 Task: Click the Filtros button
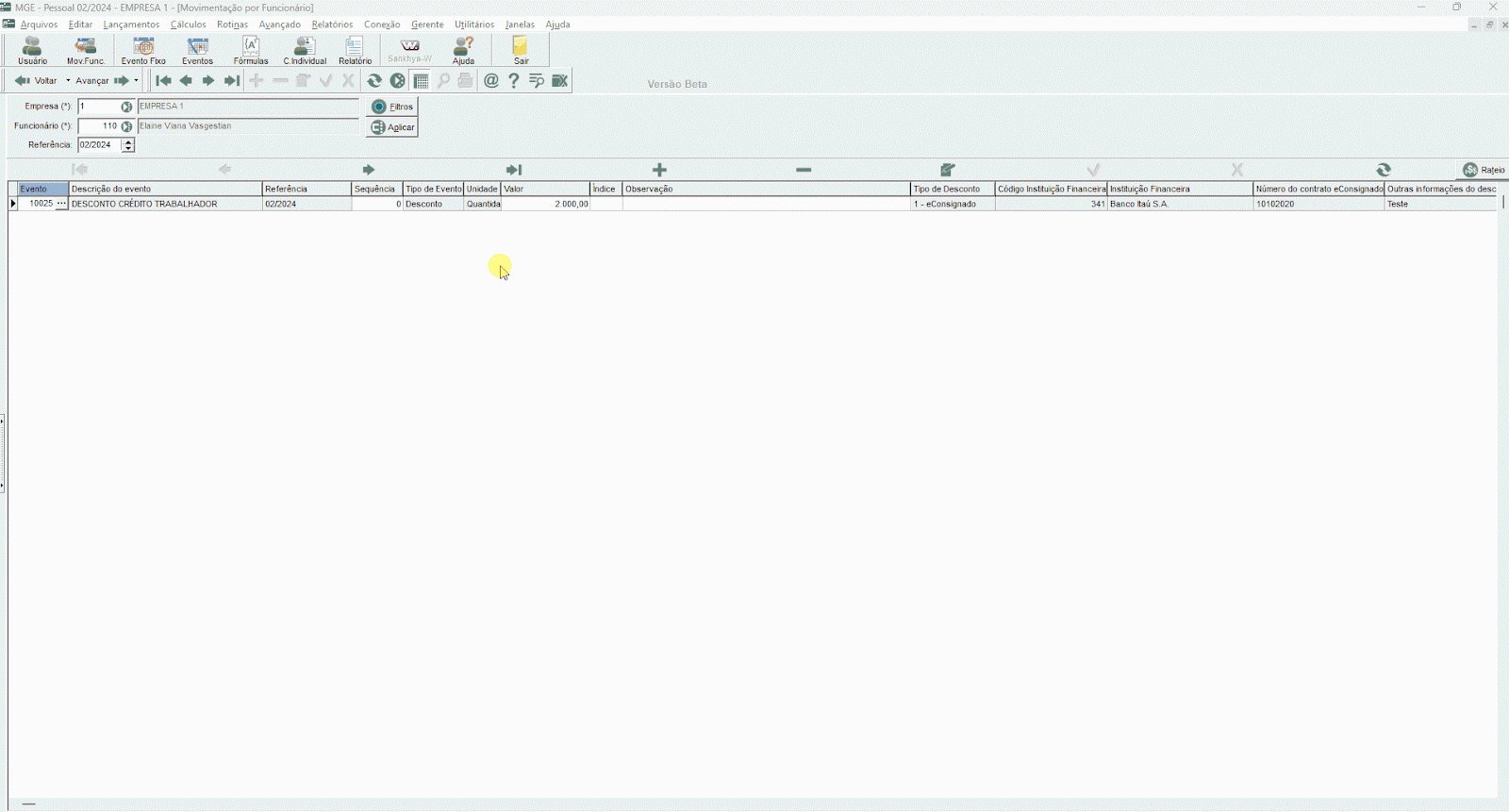[392, 107]
